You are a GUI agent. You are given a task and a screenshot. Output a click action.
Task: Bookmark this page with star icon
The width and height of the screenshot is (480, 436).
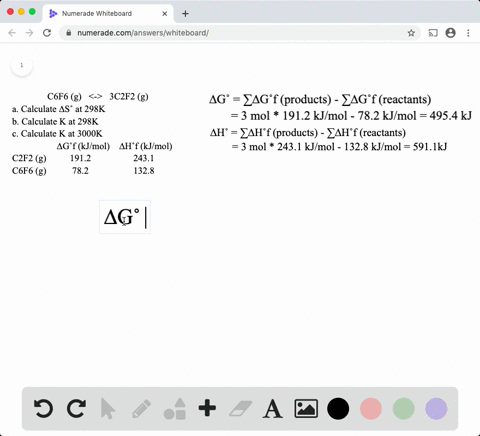411,33
